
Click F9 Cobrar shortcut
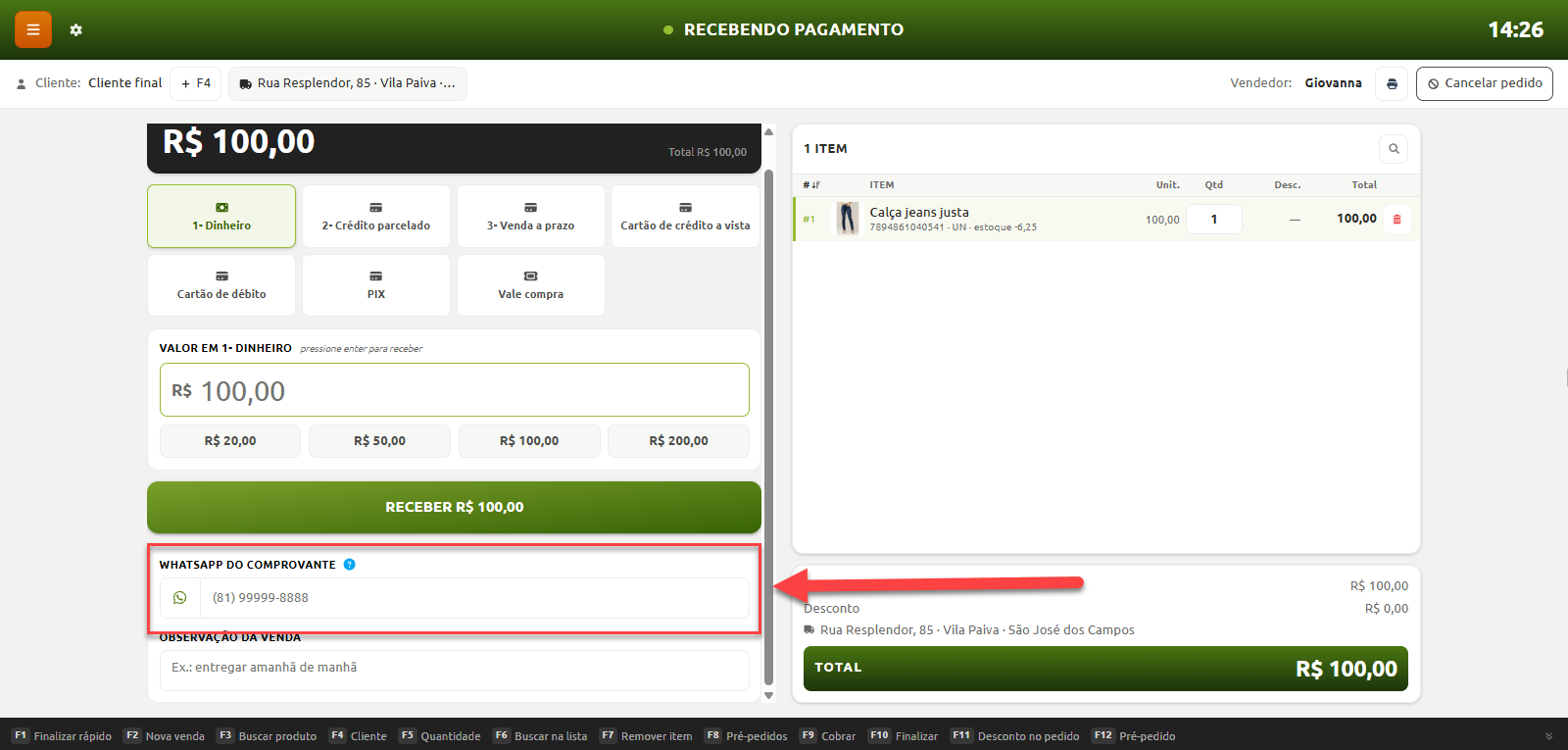pyautogui.click(x=827, y=736)
